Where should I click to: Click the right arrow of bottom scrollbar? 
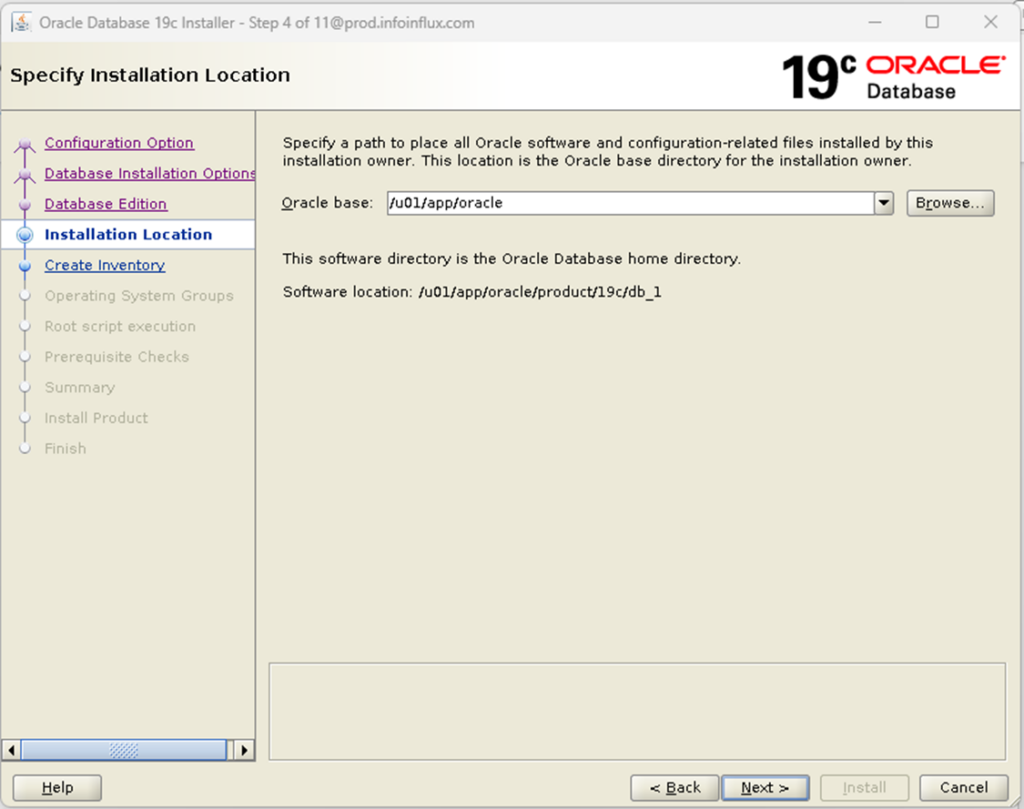245,750
